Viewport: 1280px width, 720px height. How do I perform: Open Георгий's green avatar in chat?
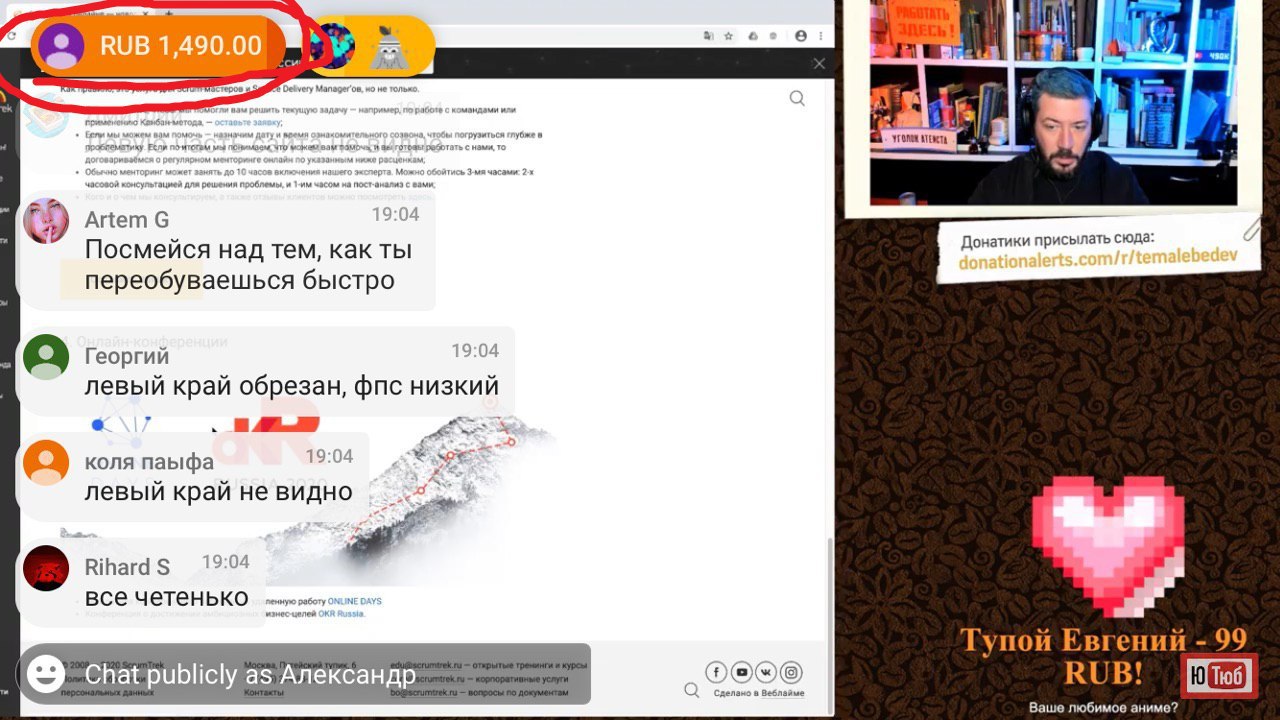point(45,357)
